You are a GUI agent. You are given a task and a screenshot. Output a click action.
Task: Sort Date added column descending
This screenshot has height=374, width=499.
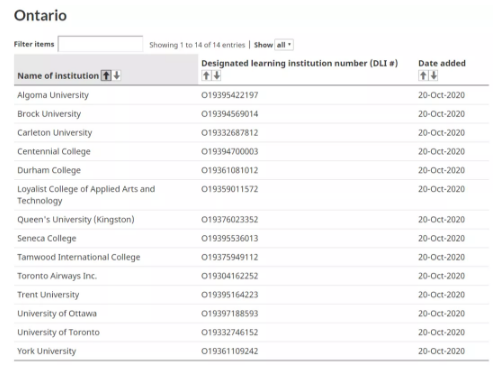point(434,76)
